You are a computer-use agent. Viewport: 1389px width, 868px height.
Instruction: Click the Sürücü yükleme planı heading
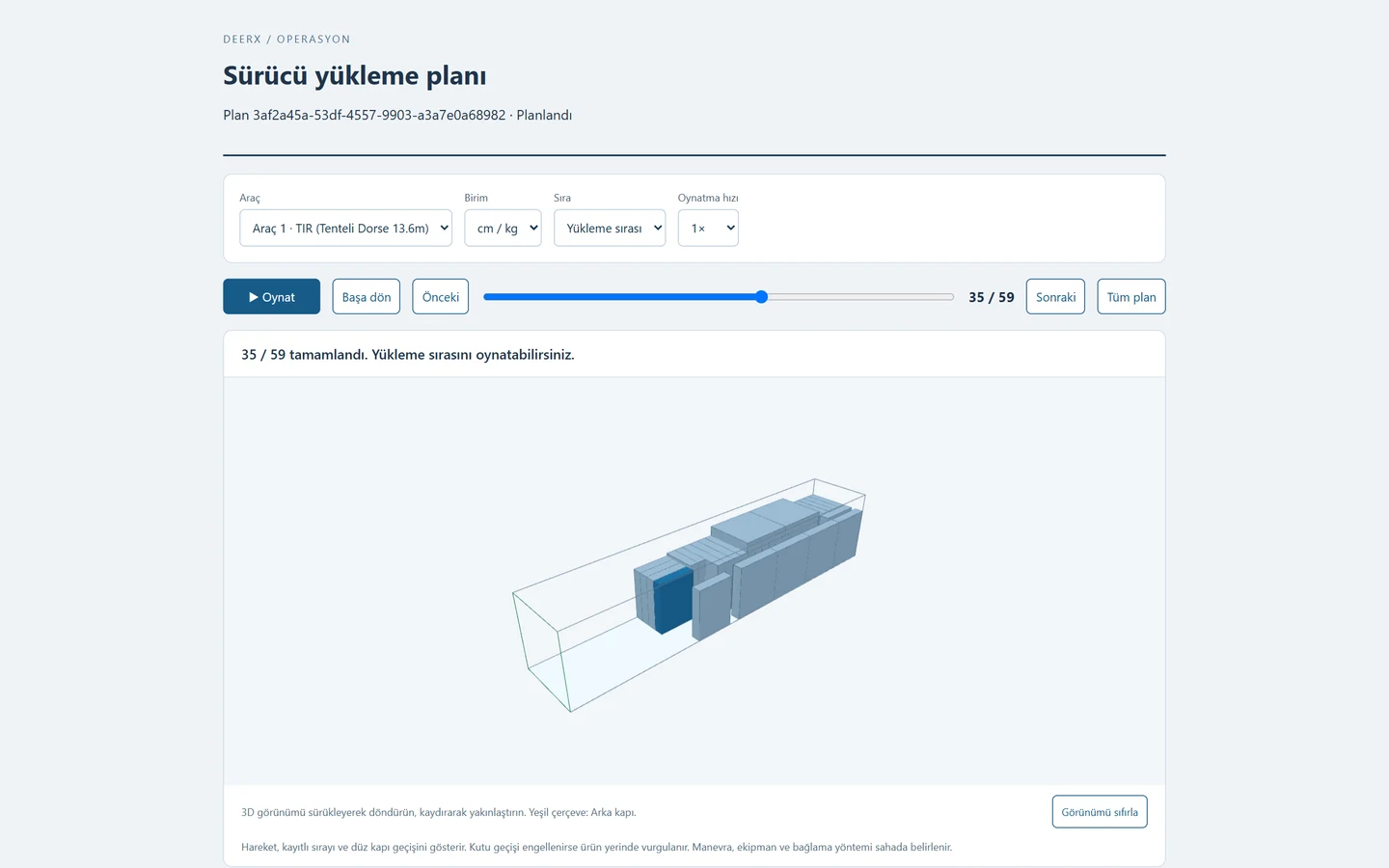[355, 75]
